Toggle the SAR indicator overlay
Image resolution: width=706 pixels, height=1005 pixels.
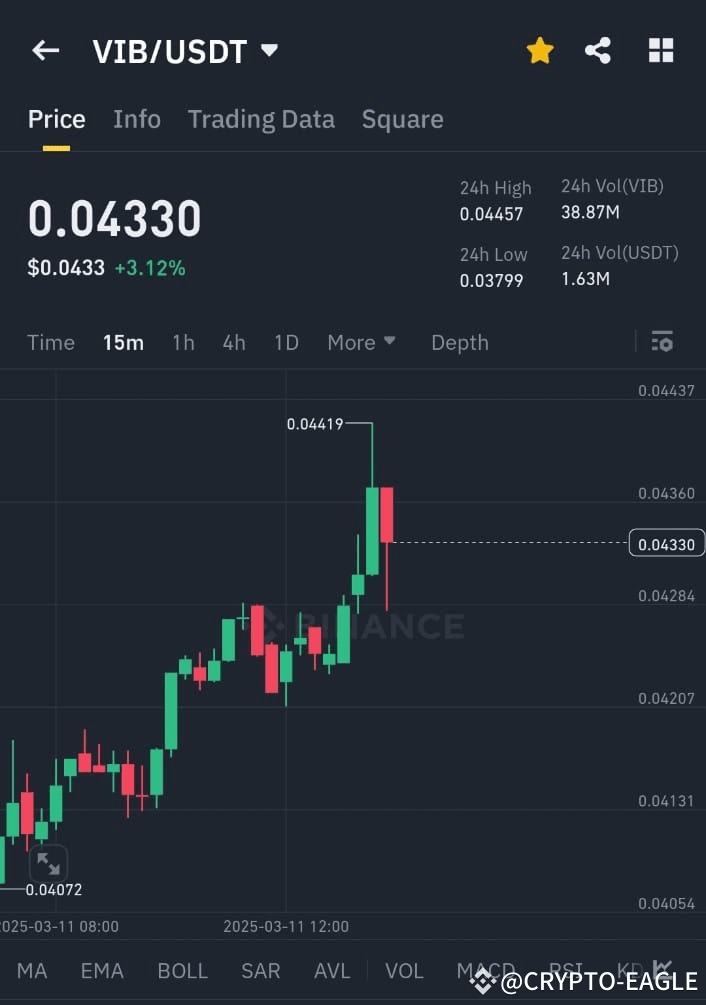[260, 970]
